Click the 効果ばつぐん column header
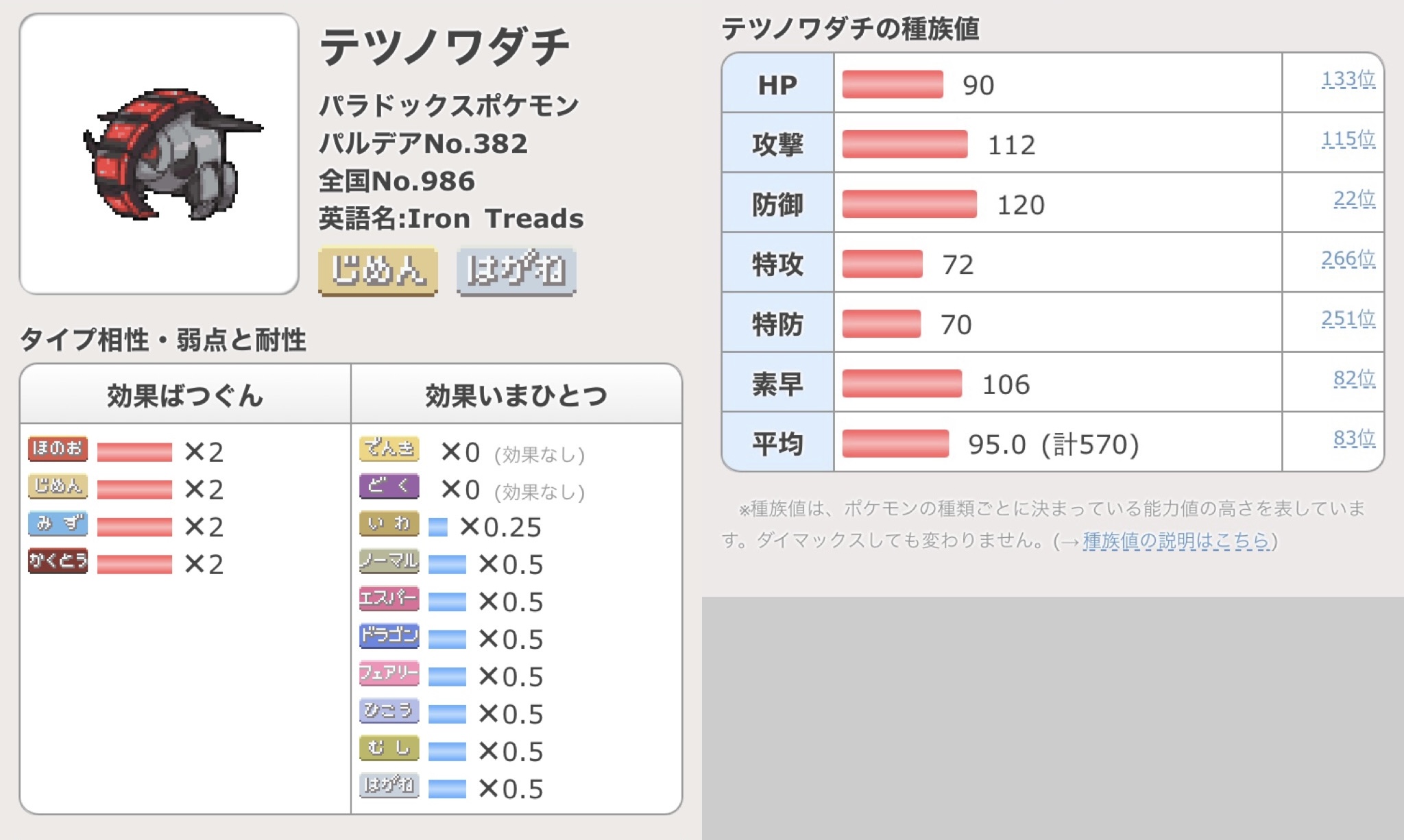The width and height of the screenshot is (1404, 840). pos(185,395)
